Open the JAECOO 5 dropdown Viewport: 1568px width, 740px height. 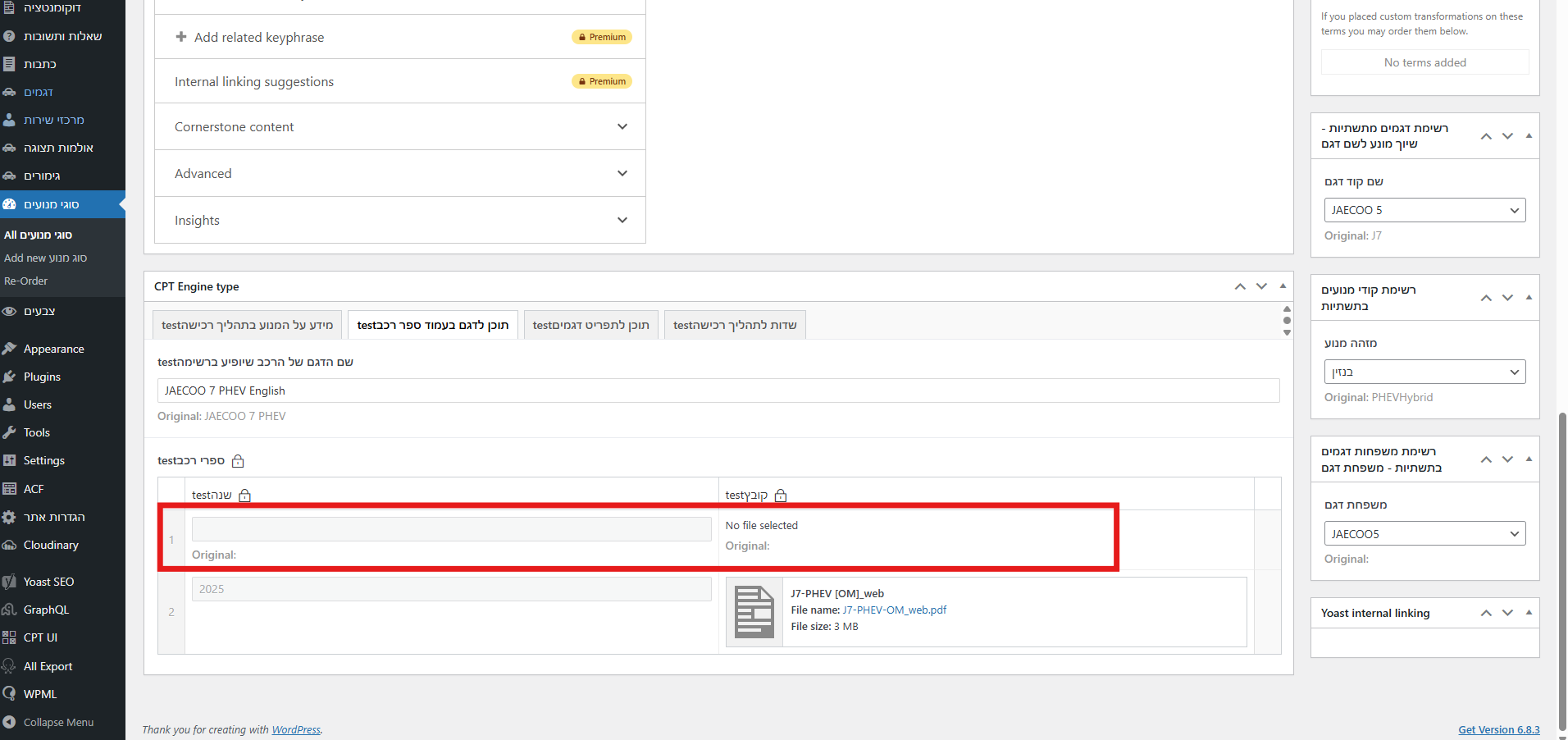click(x=1424, y=210)
